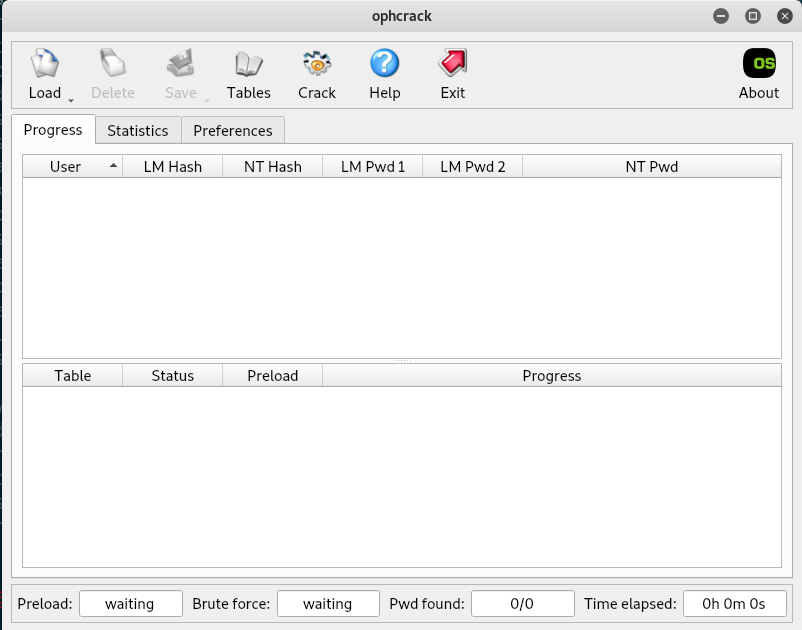The height and width of the screenshot is (630, 802).
Task: Click the Time elapsed field 0h 0m 0s
Action: click(734, 604)
